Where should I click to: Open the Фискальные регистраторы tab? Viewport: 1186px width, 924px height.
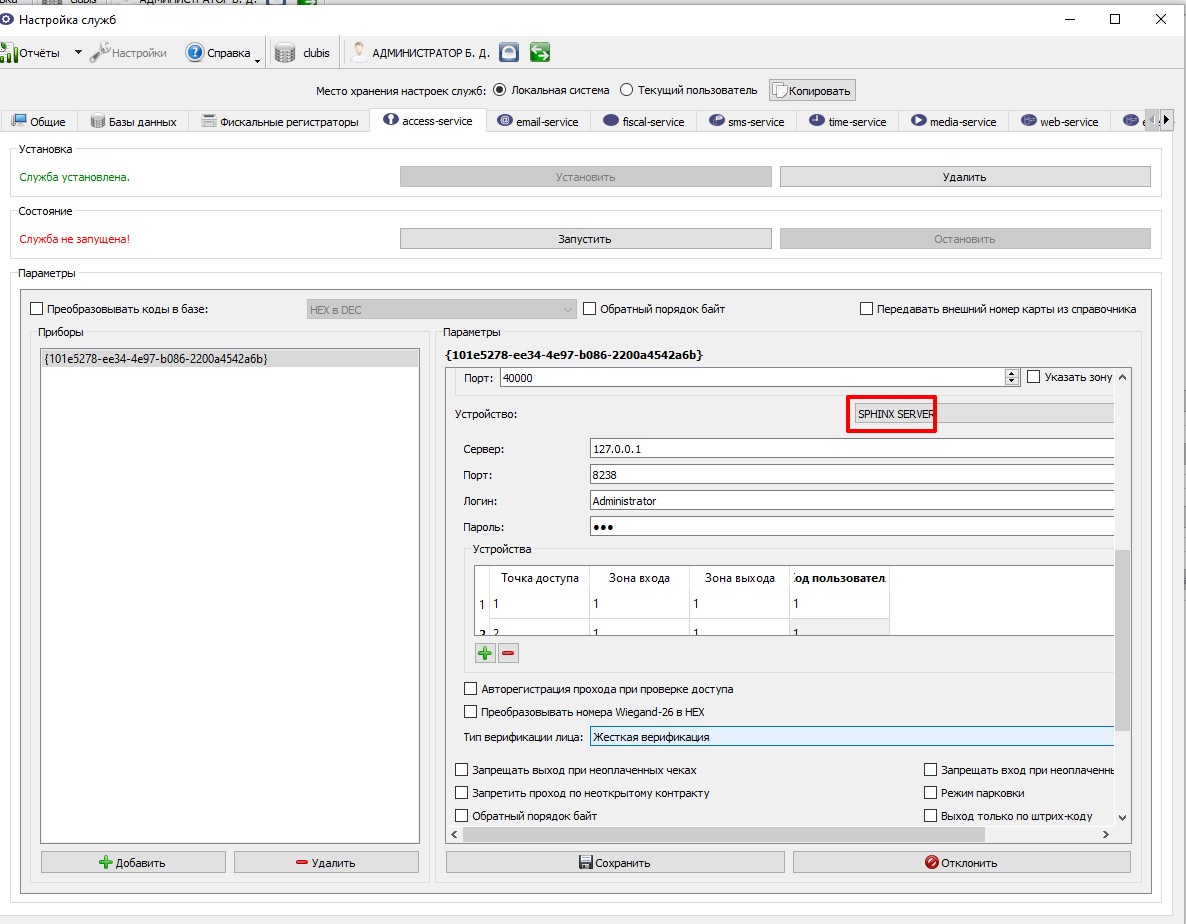tap(280, 121)
